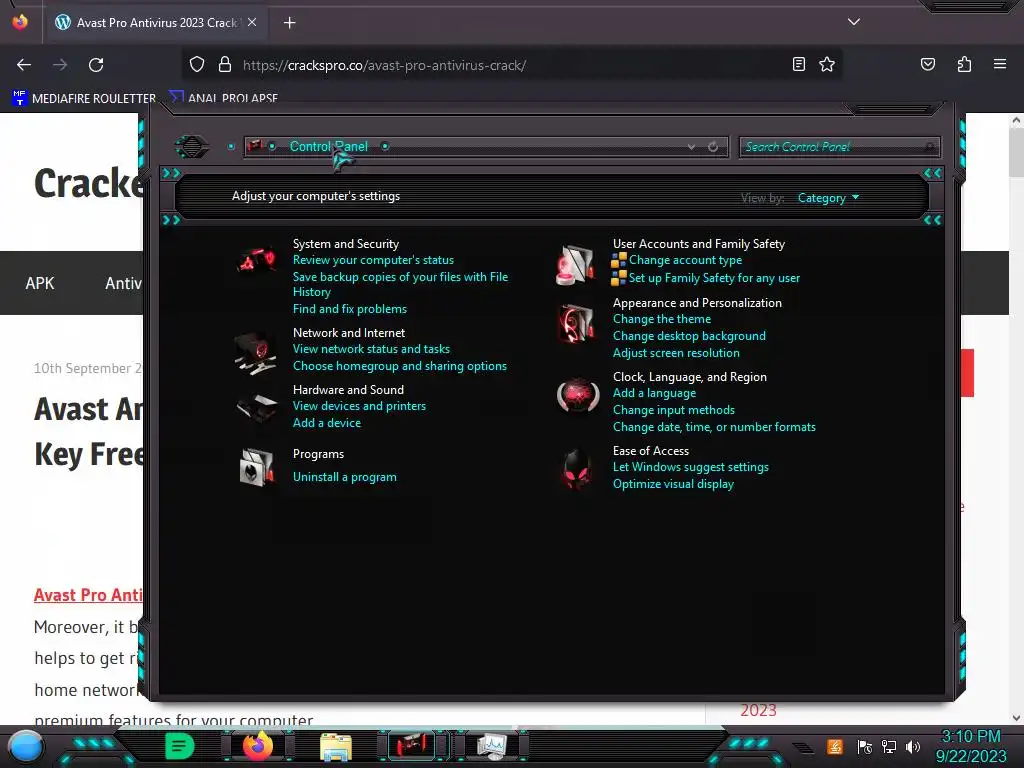Screen dimensions: 1024x768
Task: Expand the View by Category dropdown
Action: click(x=828, y=198)
